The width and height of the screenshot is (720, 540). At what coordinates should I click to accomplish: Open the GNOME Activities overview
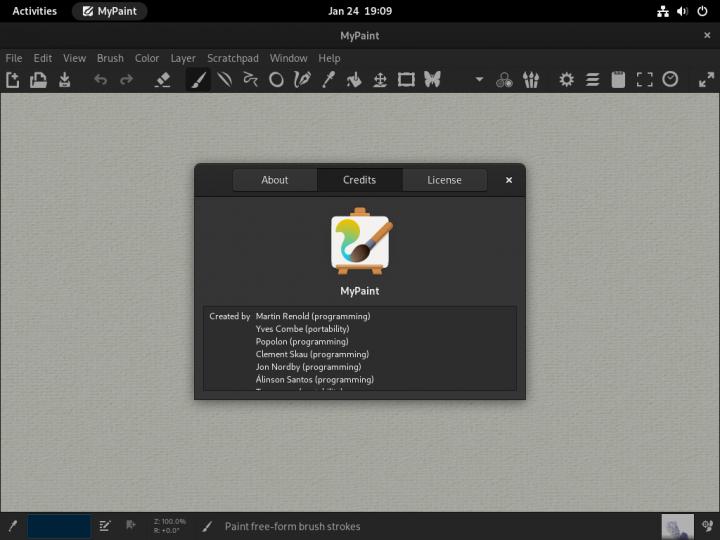34,11
